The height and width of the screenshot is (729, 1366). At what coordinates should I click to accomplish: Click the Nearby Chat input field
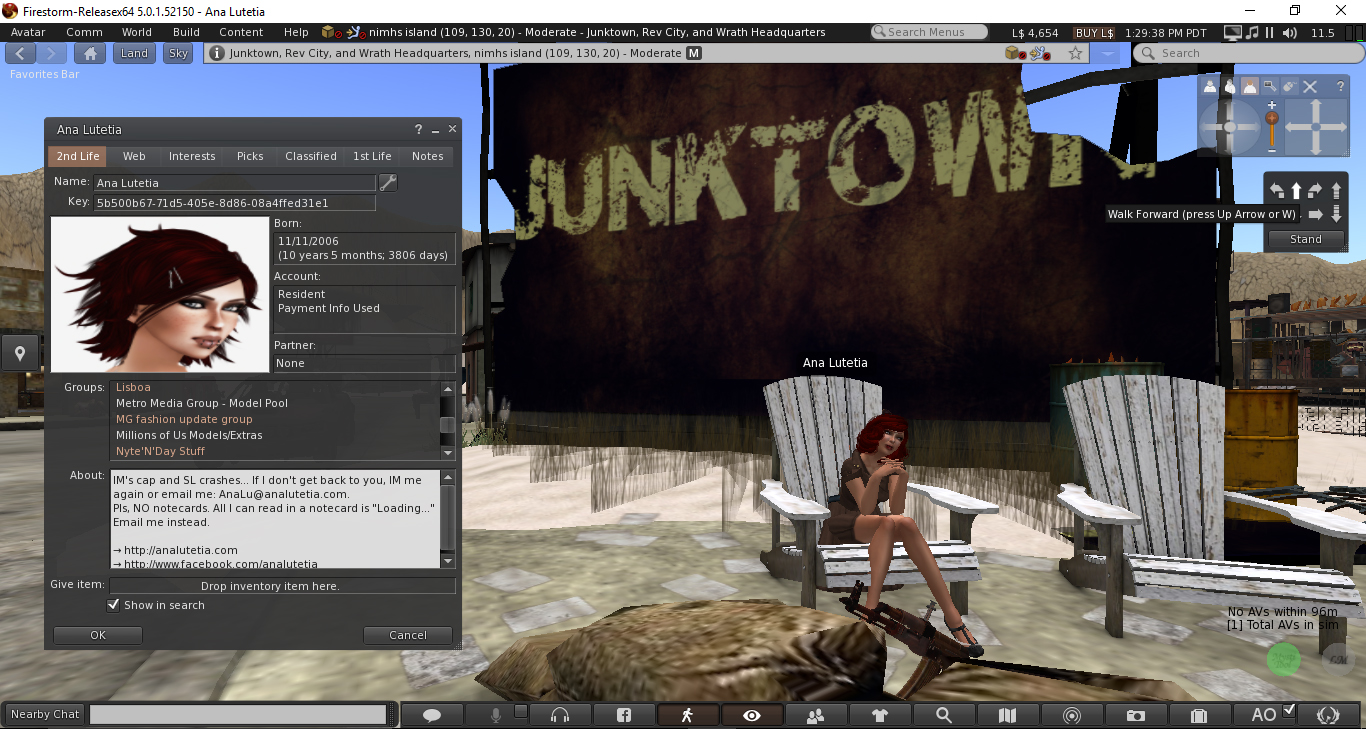click(x=238, y=715)
